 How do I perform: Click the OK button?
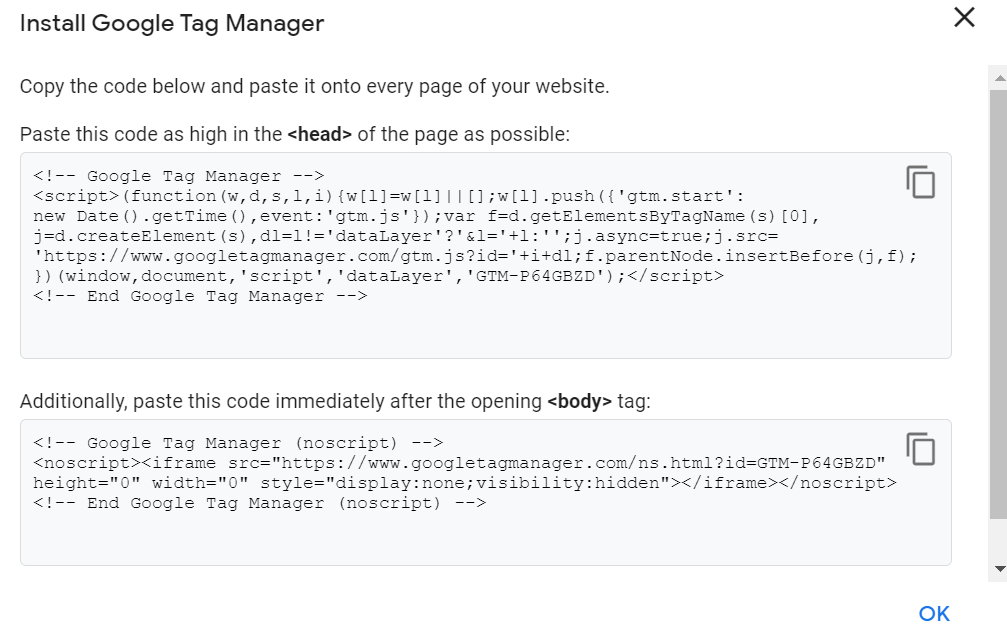(934, 614)
